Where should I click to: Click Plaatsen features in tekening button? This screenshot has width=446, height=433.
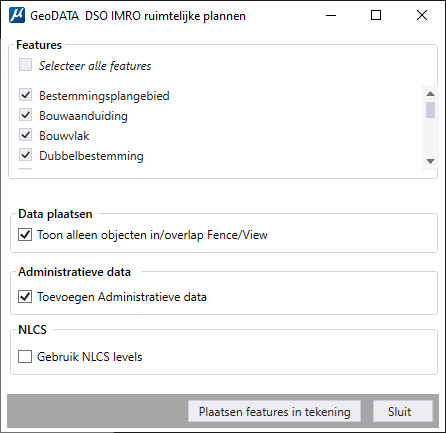274,411
